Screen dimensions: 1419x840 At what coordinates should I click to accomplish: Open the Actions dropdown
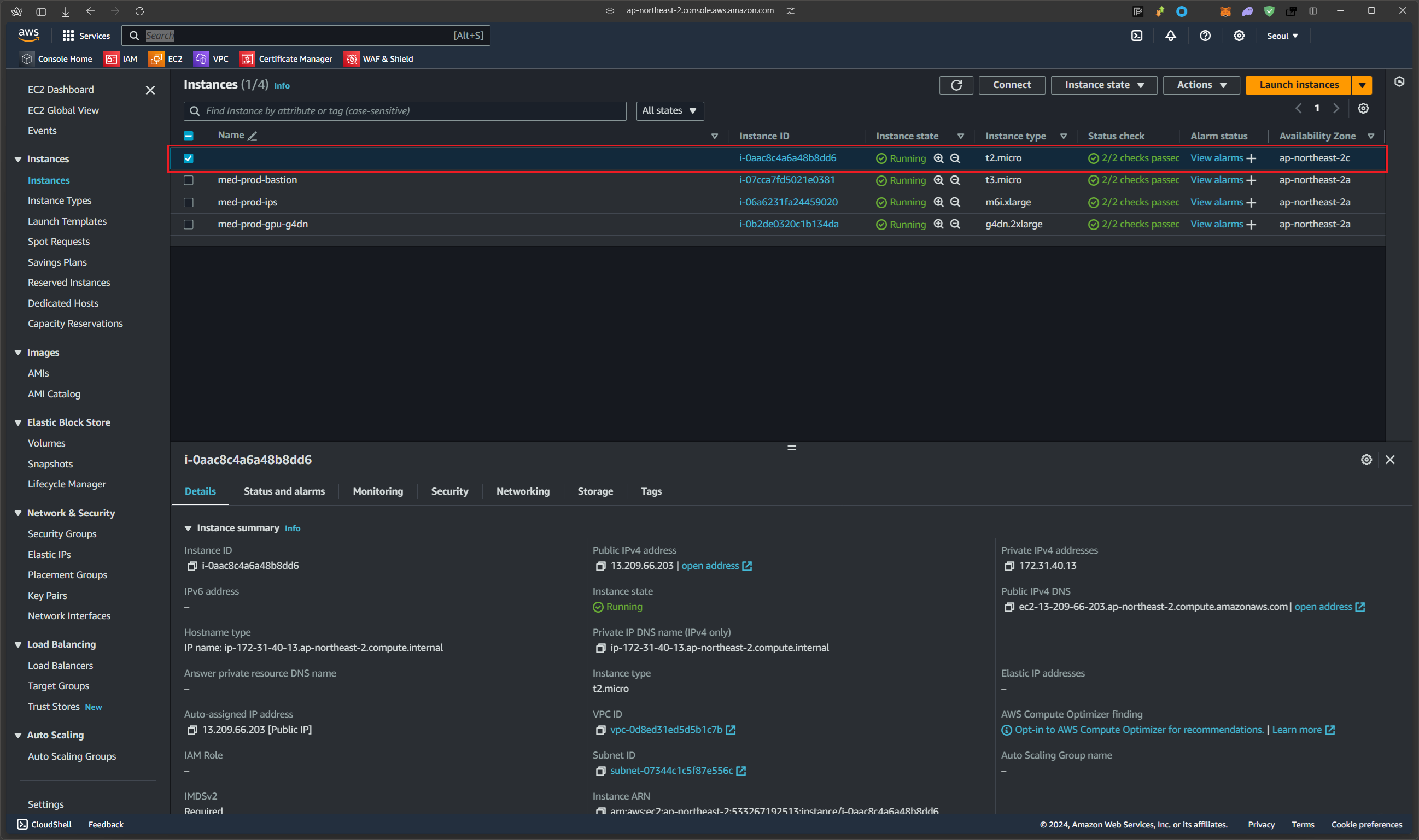(x=1201, y=85)
